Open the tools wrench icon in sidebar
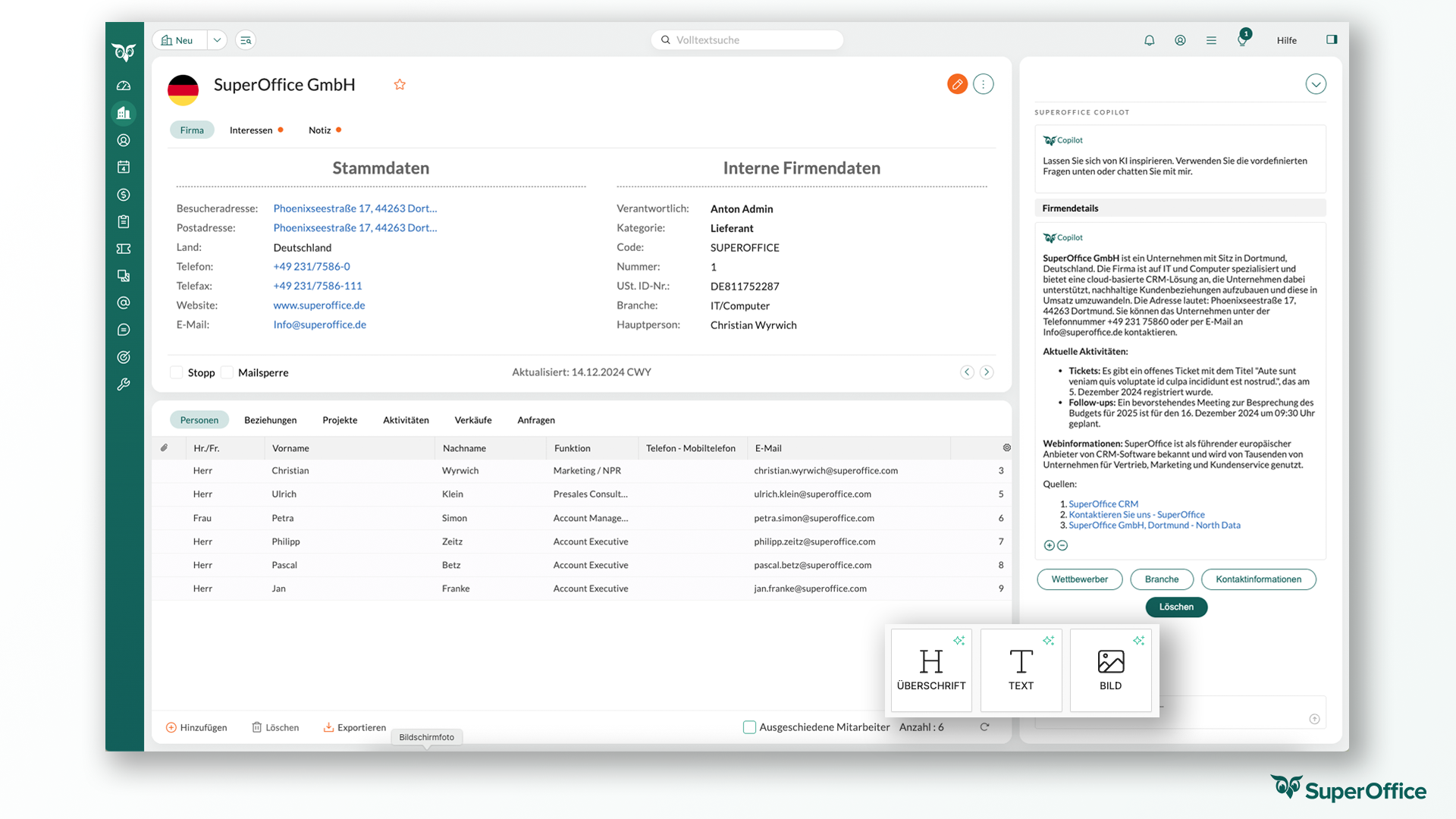This screenshot has width=1456, height=819. pyautogui.click(x=124, y=384)
